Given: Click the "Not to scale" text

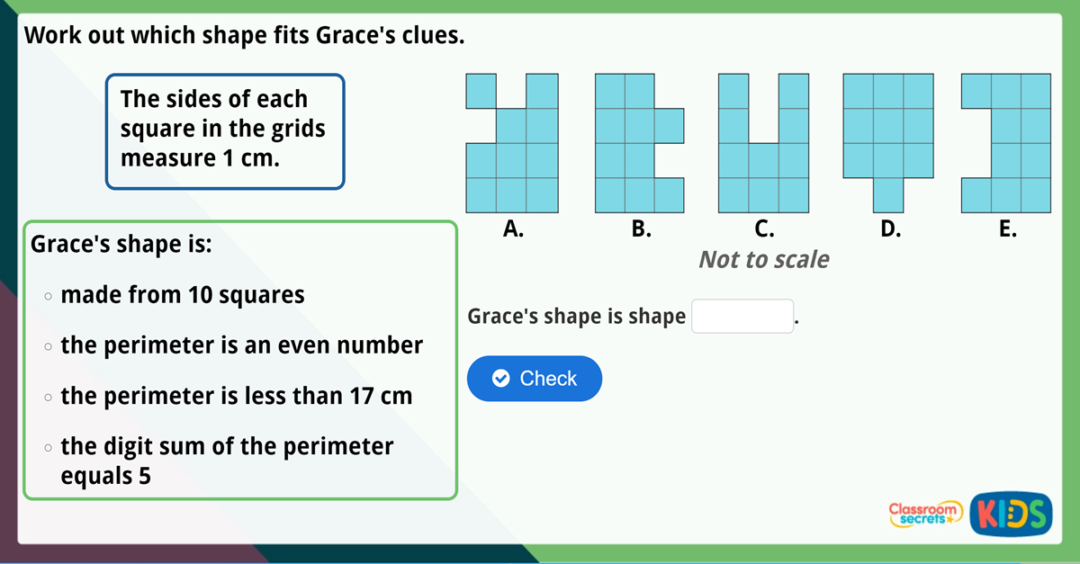Looking at the screenshot, I should (763, 260).
